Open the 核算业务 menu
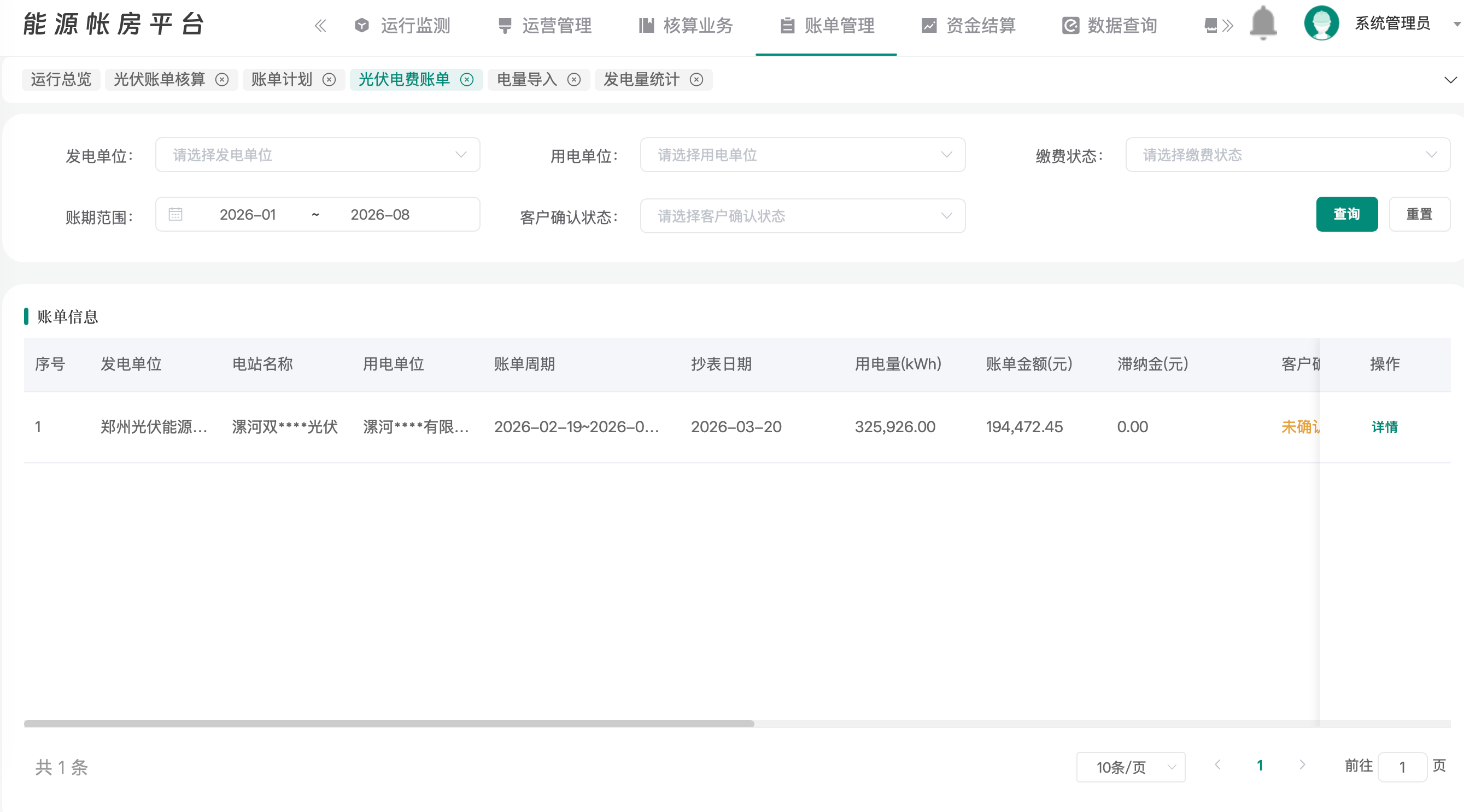Screen dimensions: 1464x812 tap(686, 26)
